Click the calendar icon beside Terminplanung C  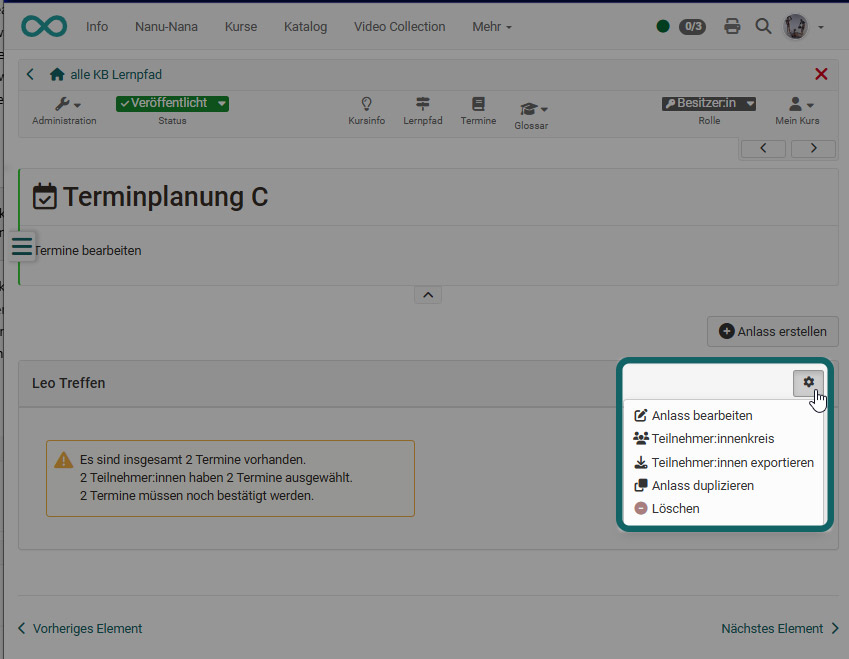pos(44,196)
